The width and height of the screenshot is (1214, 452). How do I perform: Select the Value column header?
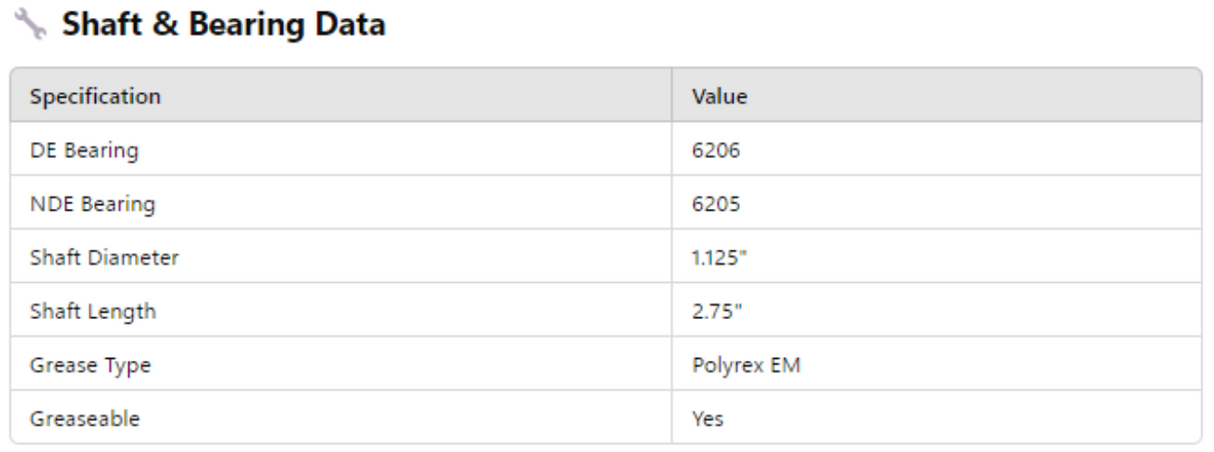coord(714,97)
